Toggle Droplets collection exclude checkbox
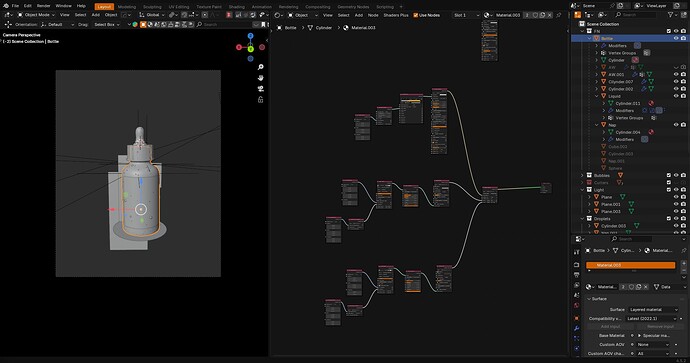The height and width of the screenshot is (363, 690). (x=669, y=219)
